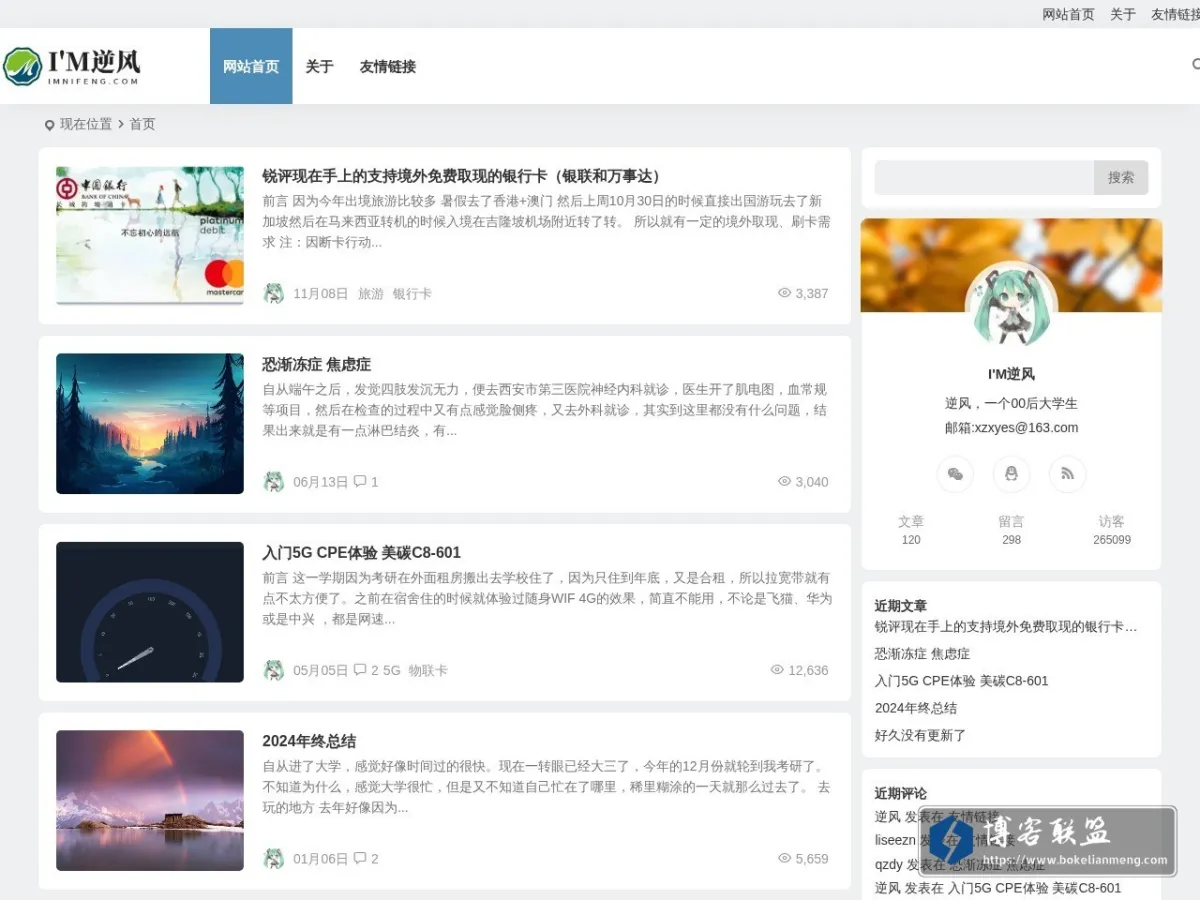Screen dimensions: 1200x900
Task: Click the views eye icon showing 3,387
Action: coord(784,293)
